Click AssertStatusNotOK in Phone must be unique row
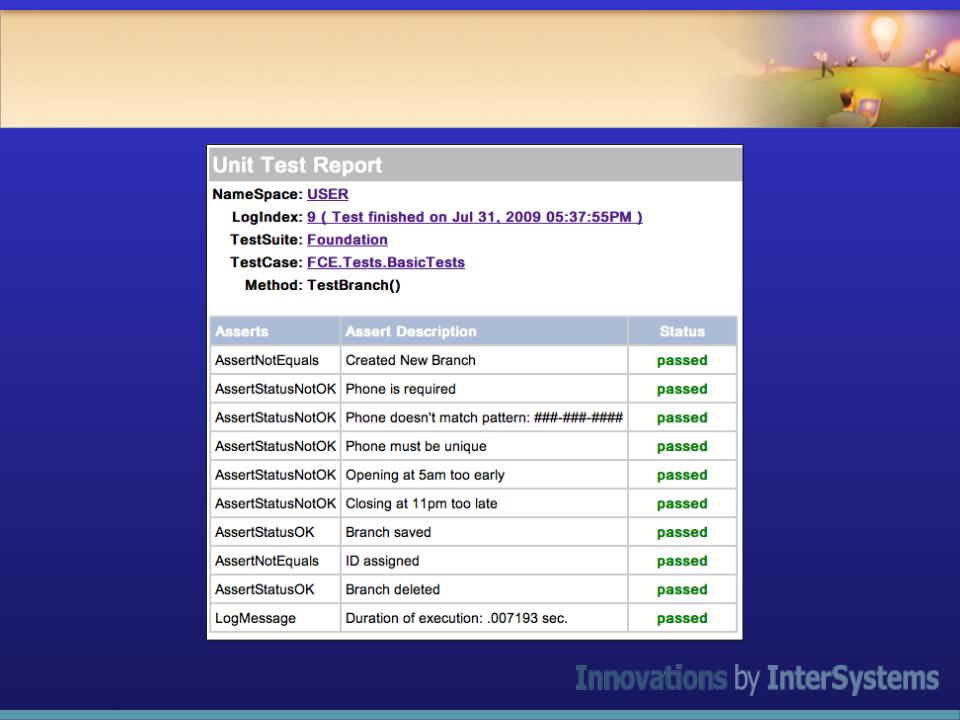 click(275, 446)
